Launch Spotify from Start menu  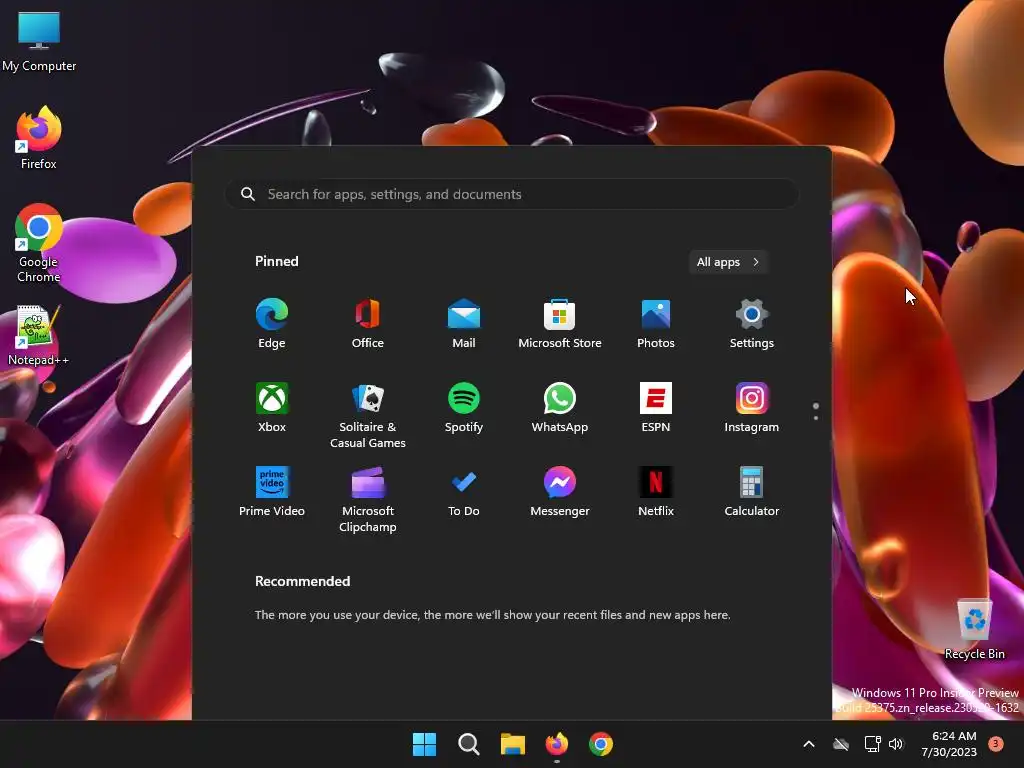click(x=464, y=408)
